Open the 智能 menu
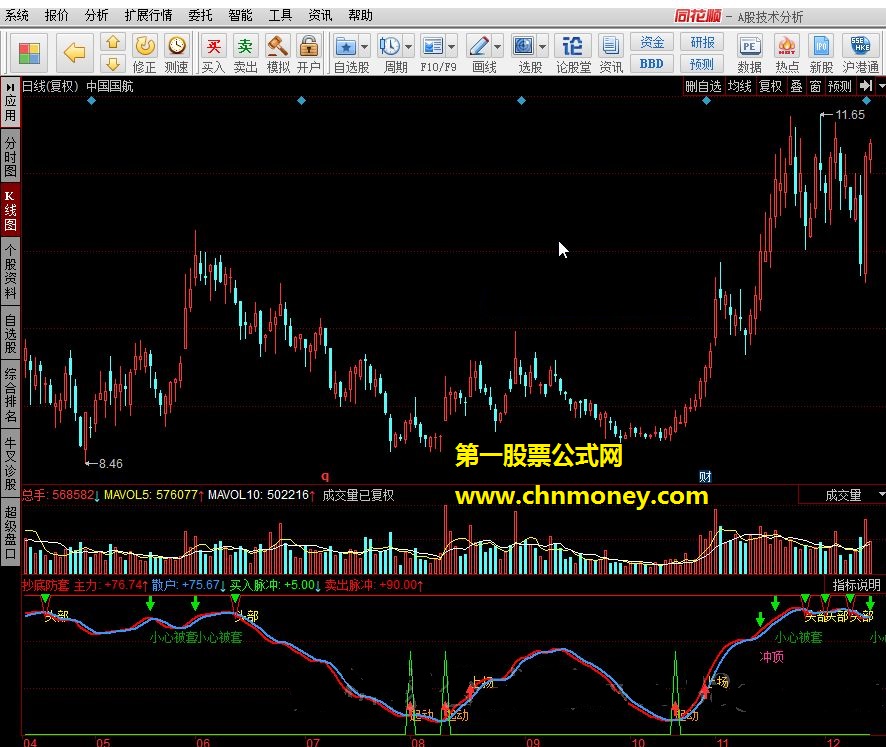 tap(241, 15)
